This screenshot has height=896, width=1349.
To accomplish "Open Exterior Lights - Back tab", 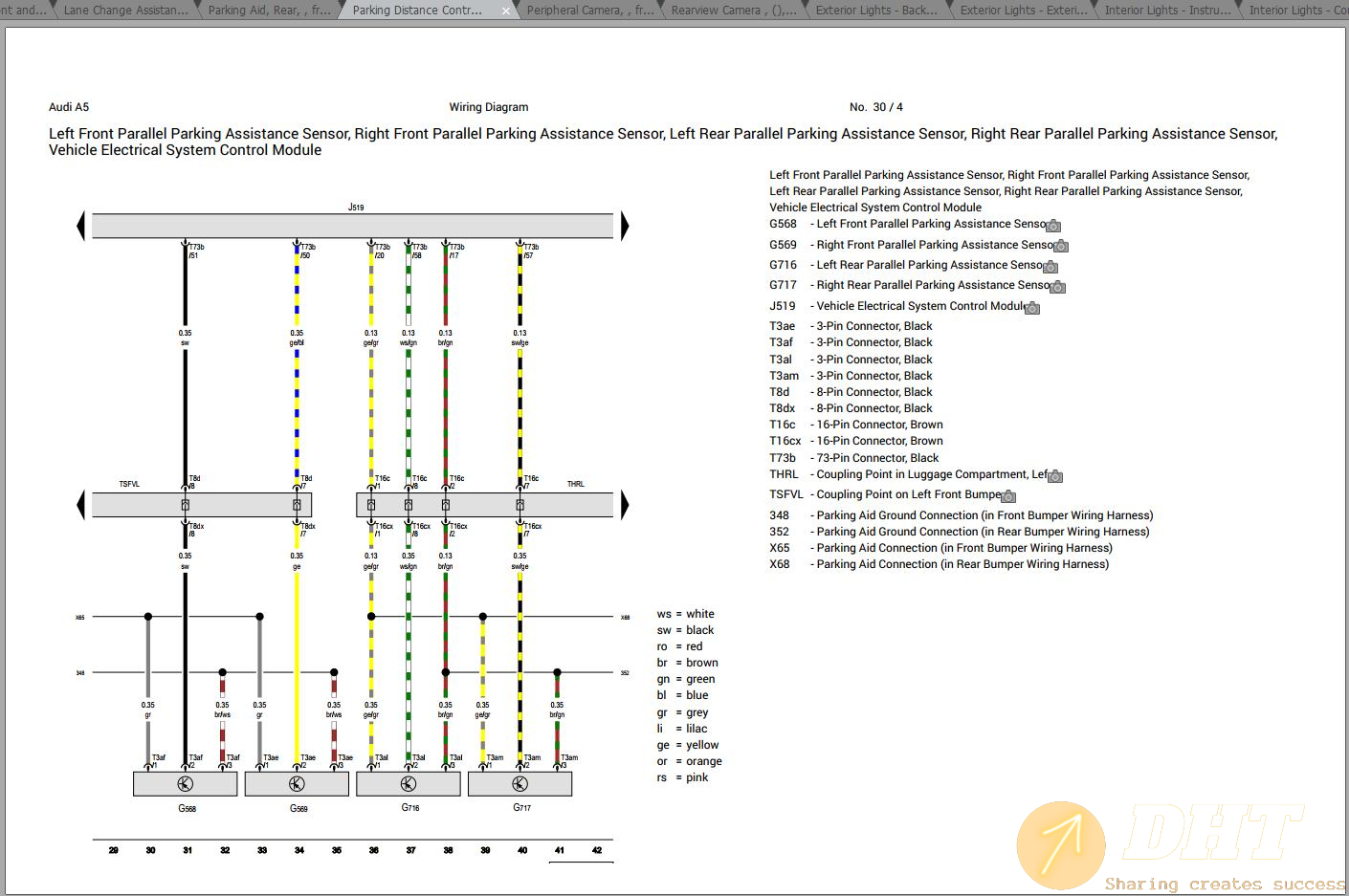I will pyautogui.click(x=876, y=11).
